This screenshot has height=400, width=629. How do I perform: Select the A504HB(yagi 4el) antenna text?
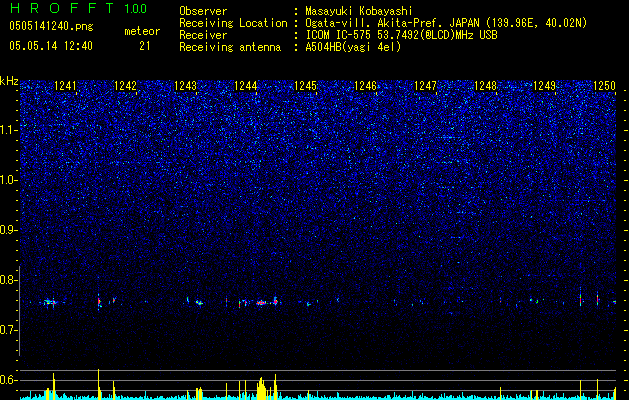353,47
